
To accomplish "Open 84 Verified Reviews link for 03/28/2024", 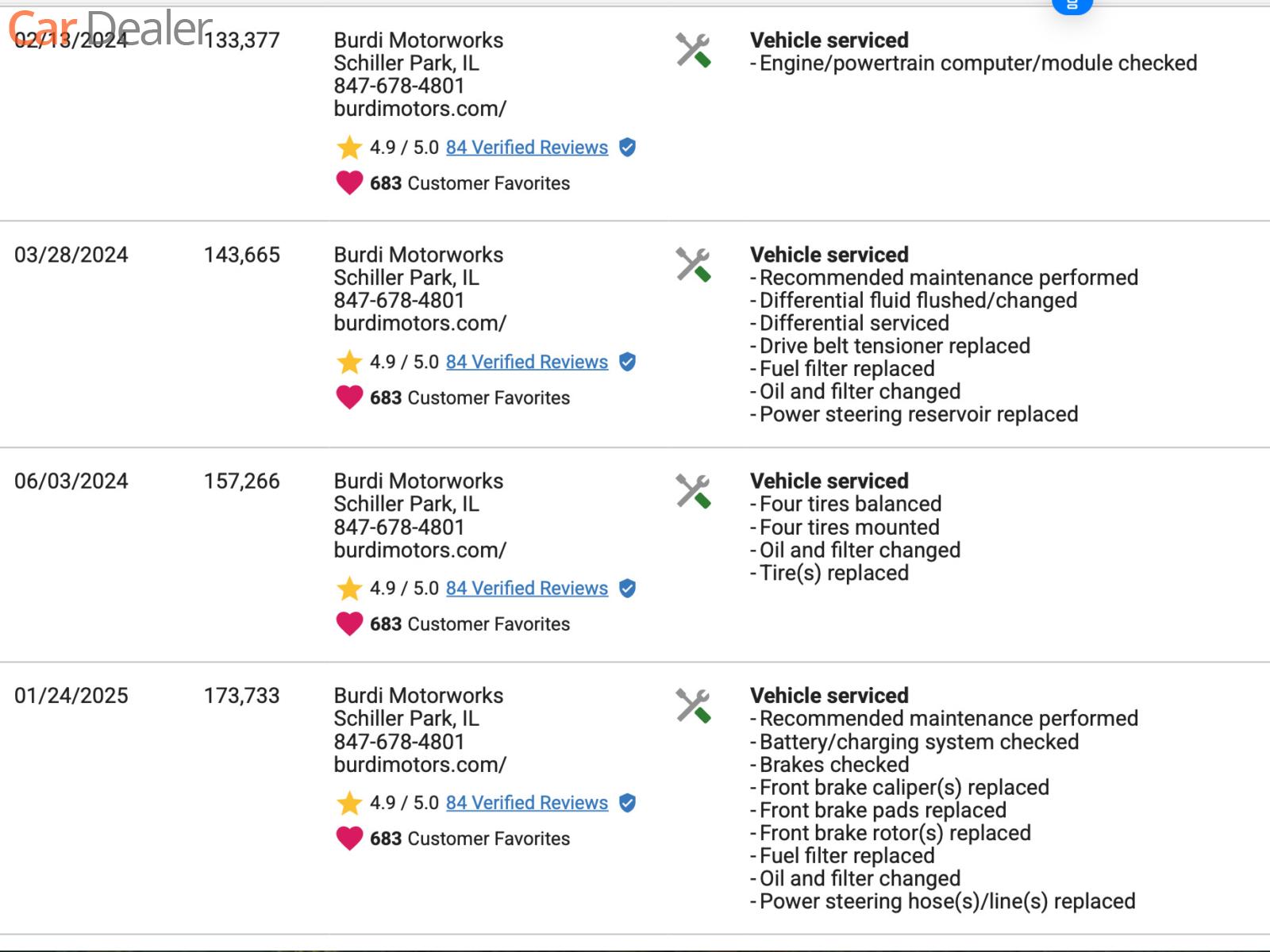I will [526, 362].
